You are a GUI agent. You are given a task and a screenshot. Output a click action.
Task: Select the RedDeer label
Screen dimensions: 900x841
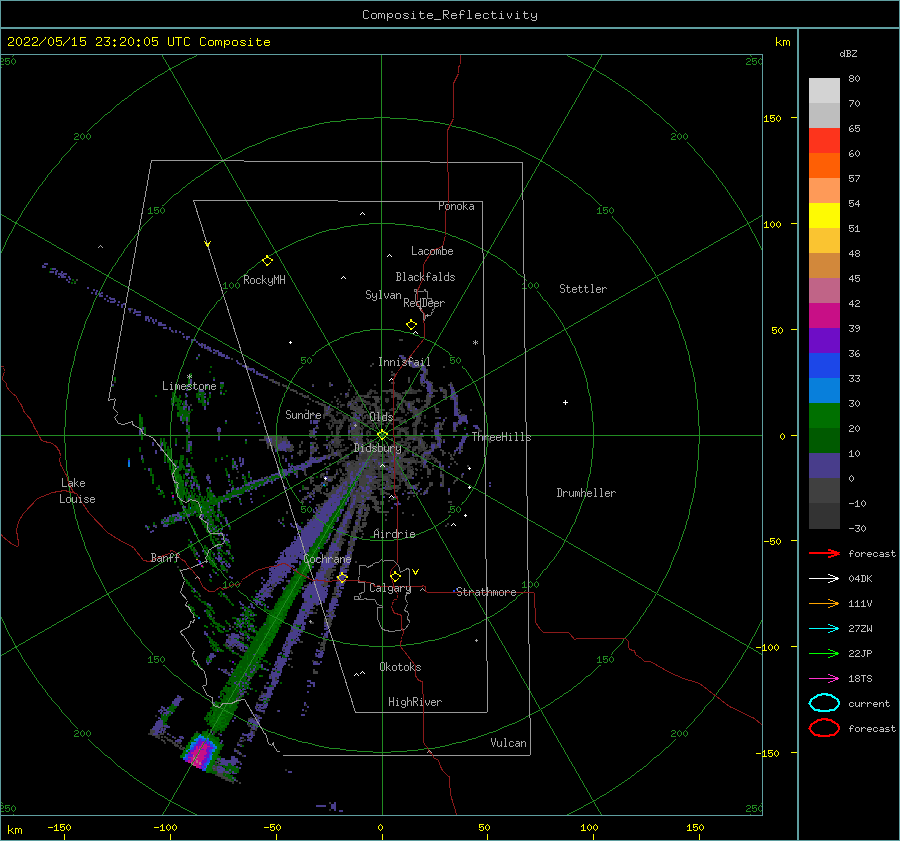coord(424,303)
